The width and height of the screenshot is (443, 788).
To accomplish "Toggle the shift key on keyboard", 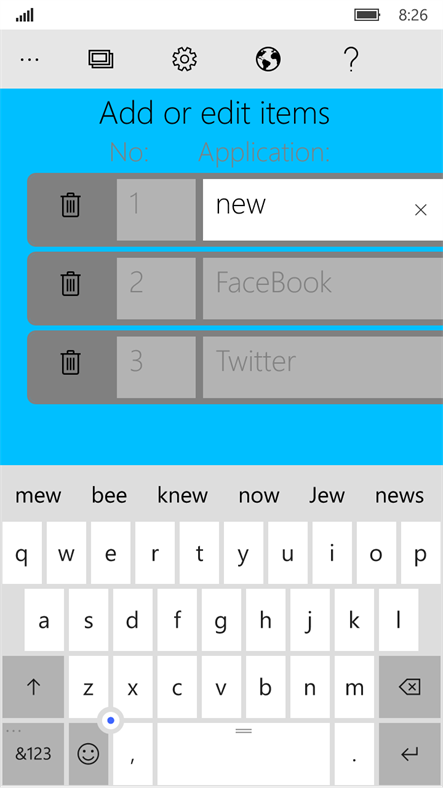I will (x=33, y=687).
